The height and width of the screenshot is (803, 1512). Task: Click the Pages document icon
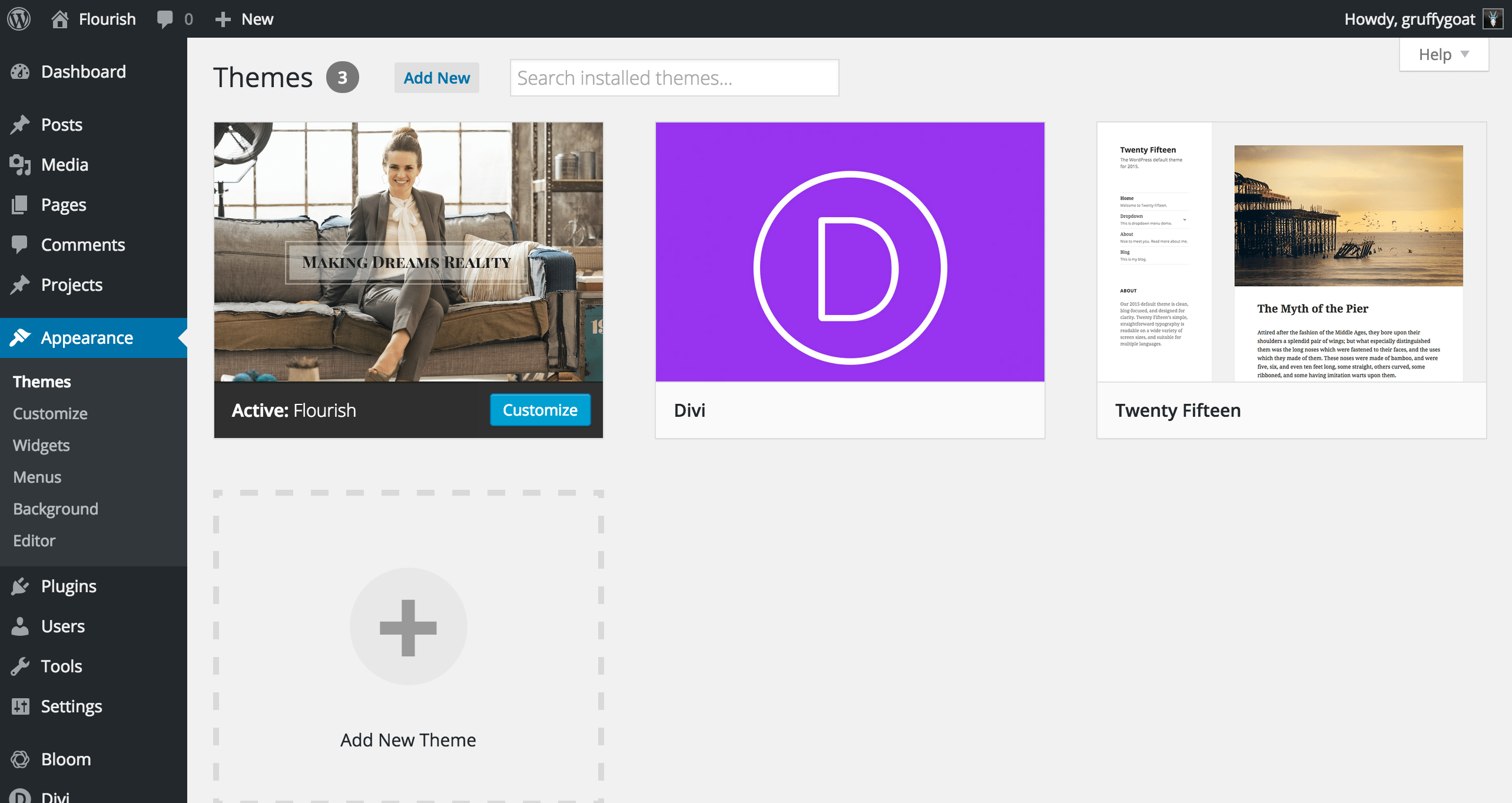point(20,205)
